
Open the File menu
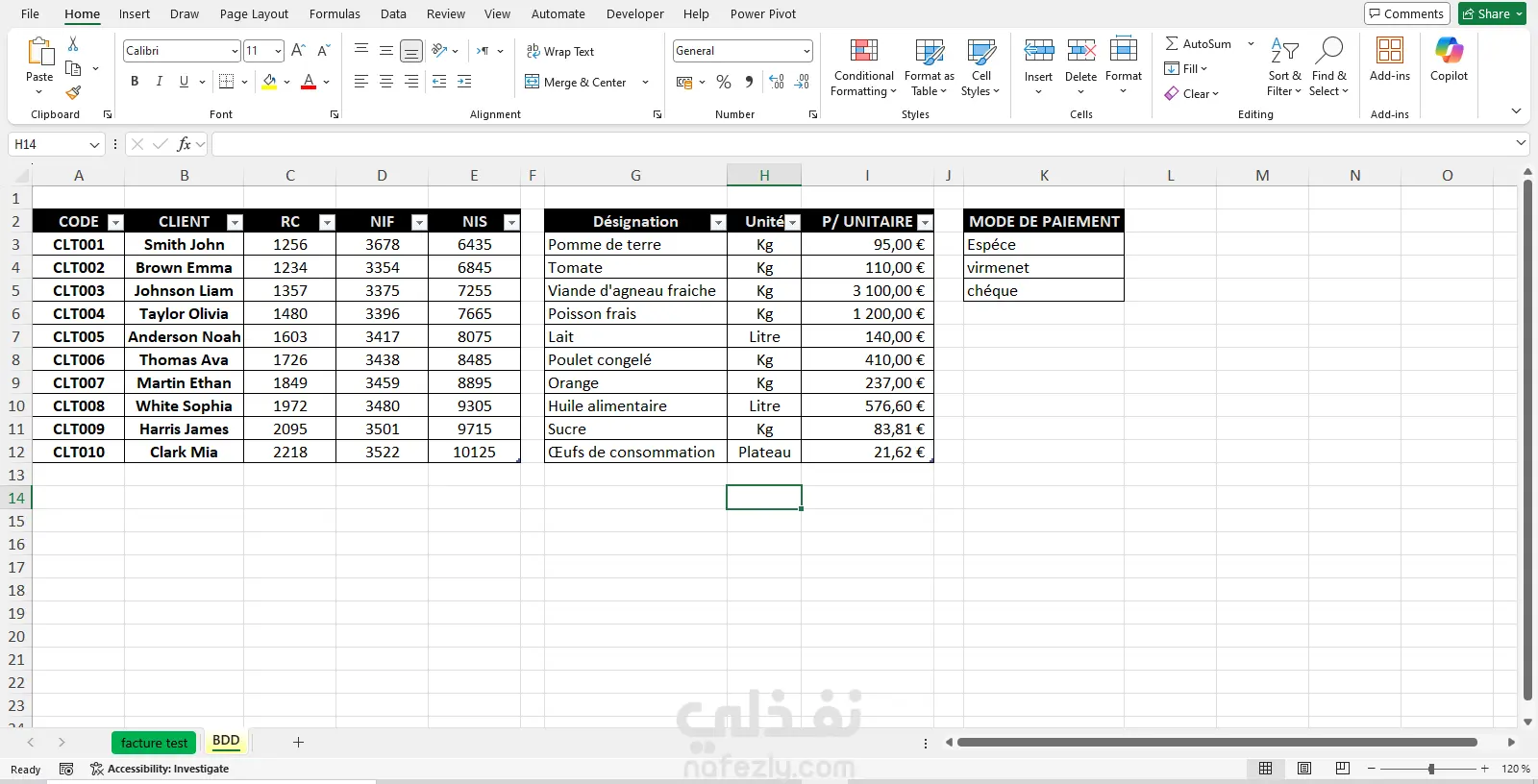tap(30, 13)
